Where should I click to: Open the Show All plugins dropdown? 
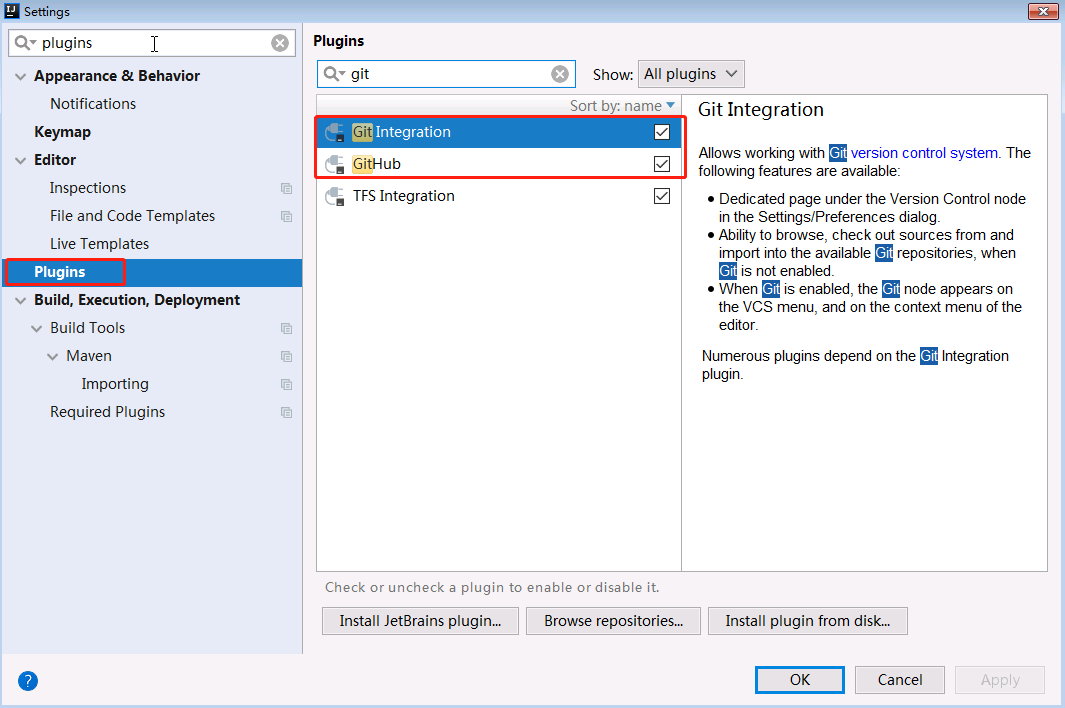(x=691, y=74)
